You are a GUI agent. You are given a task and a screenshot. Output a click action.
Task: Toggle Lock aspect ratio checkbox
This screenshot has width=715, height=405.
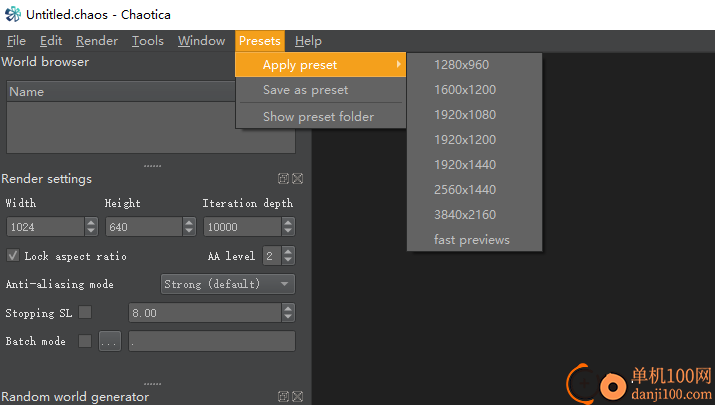(x=13, y=255)
